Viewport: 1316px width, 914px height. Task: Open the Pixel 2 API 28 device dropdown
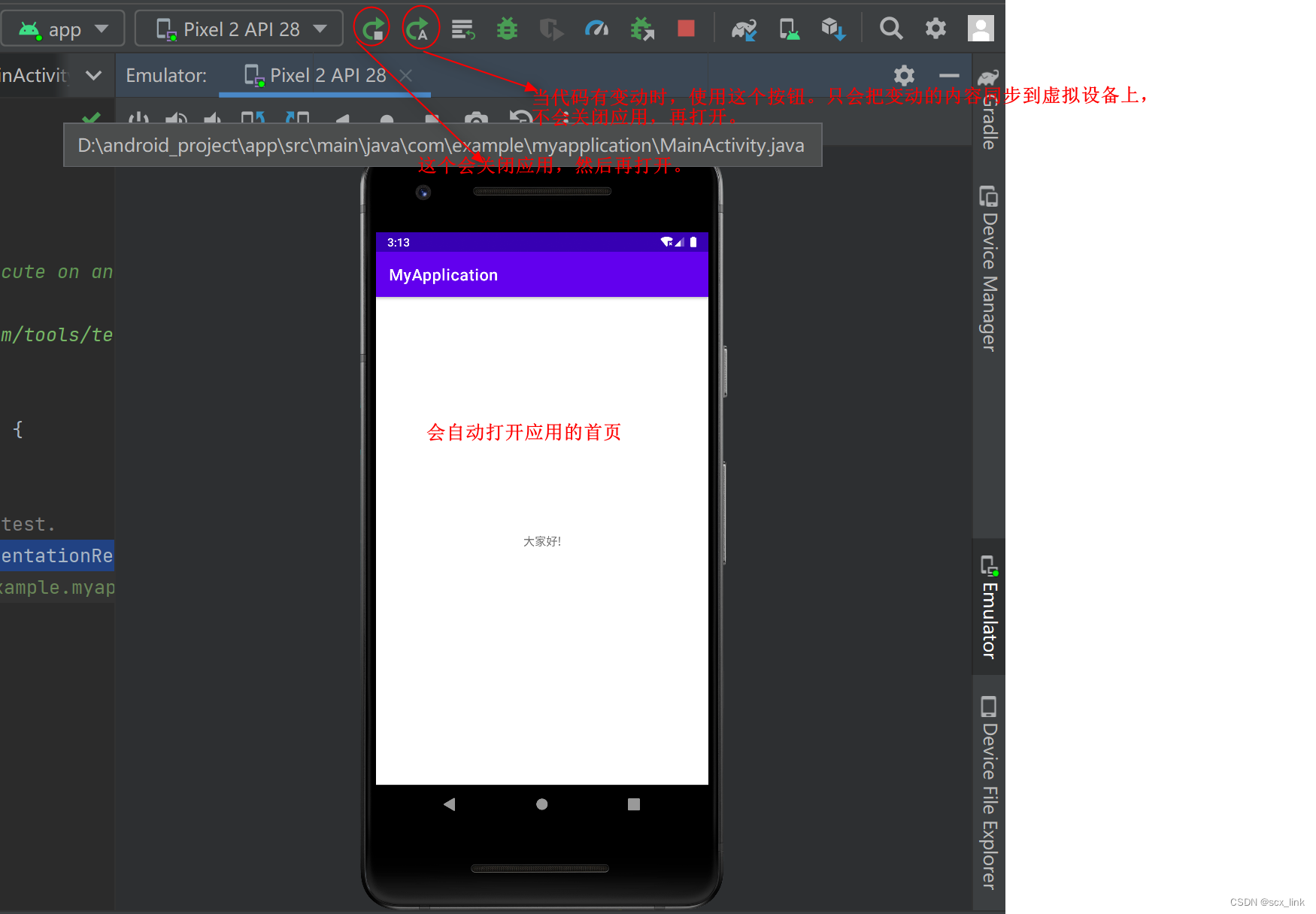[x=239, y=29]
